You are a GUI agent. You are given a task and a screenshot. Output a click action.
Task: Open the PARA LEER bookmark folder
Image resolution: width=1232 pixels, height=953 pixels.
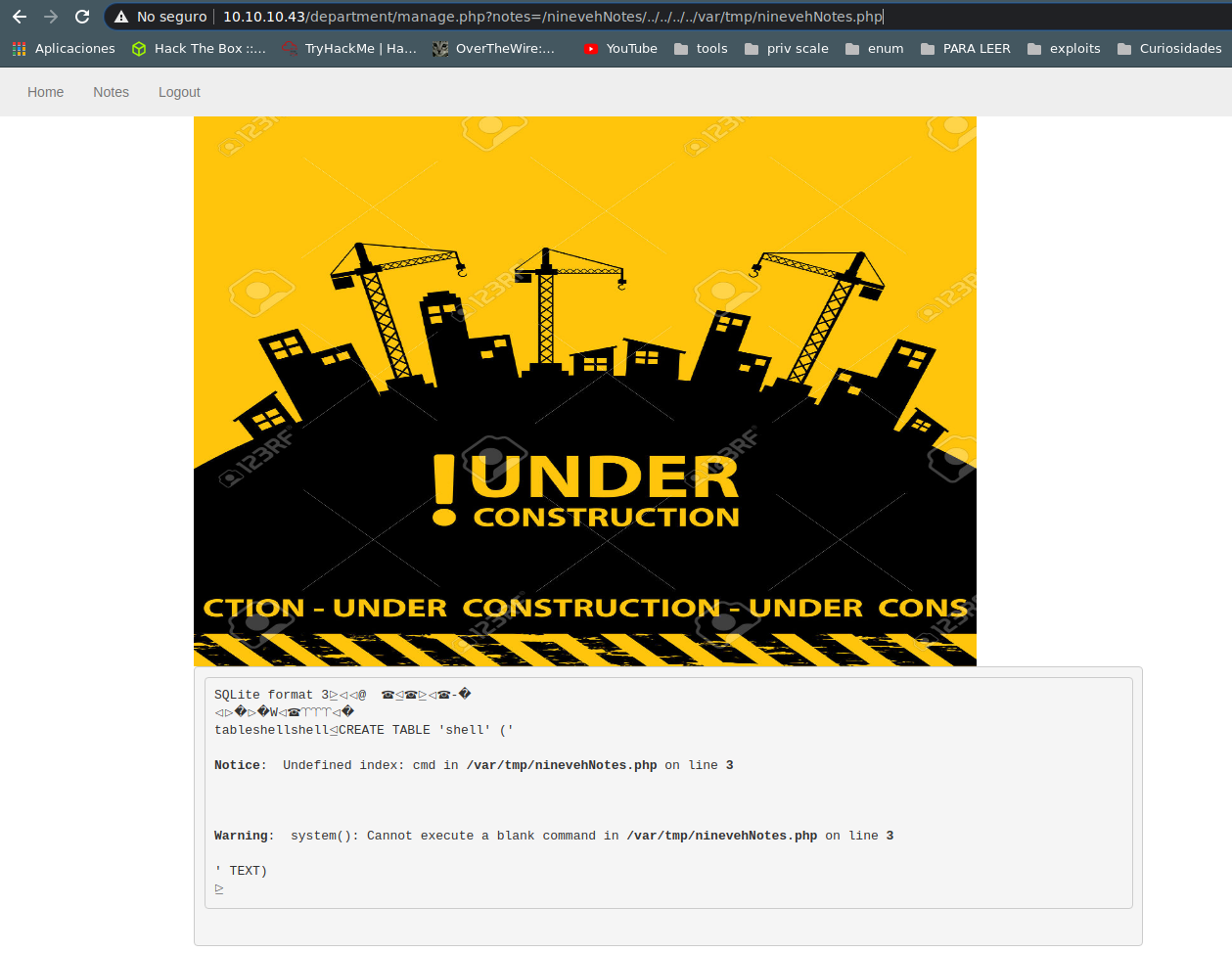[965, 48]
